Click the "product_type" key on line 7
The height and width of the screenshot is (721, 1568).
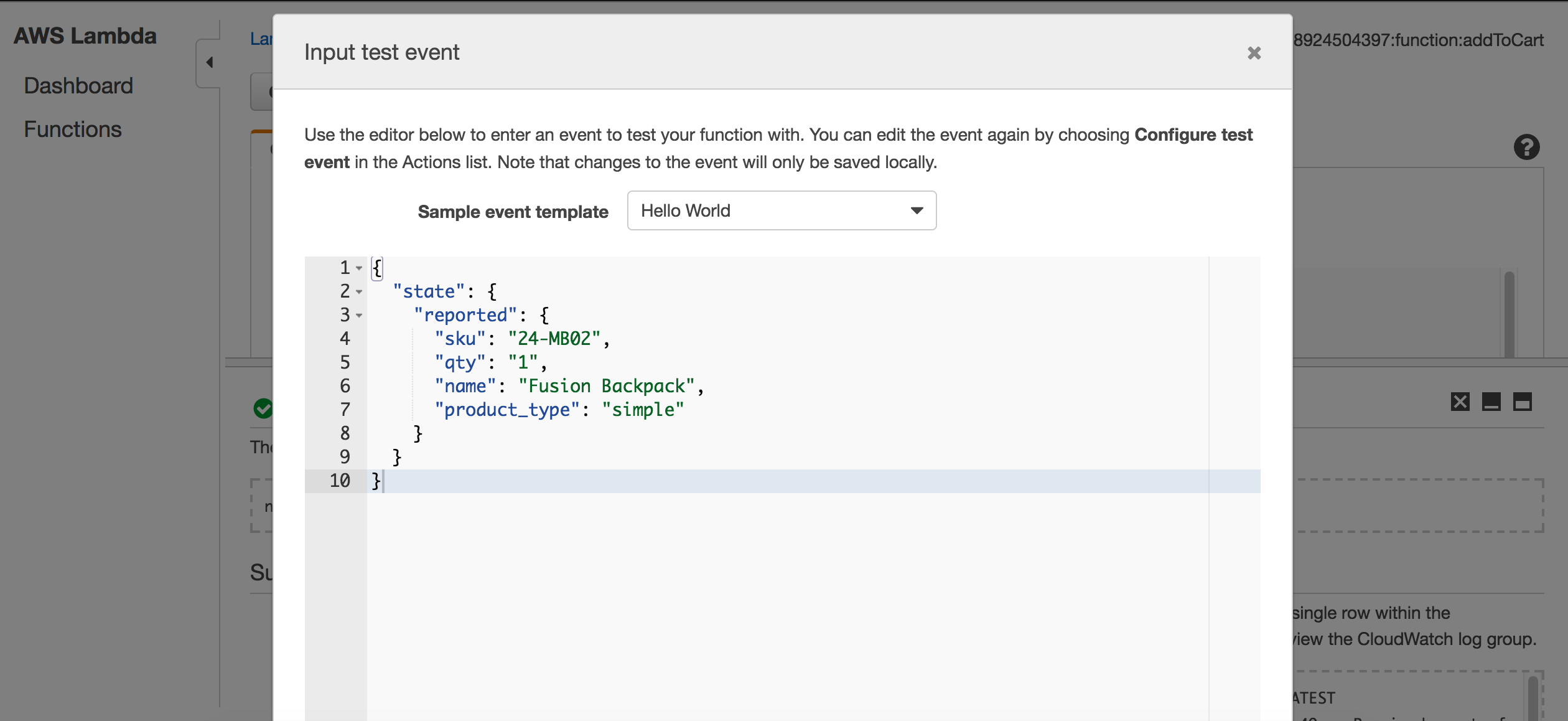click(x=507, y=410)
